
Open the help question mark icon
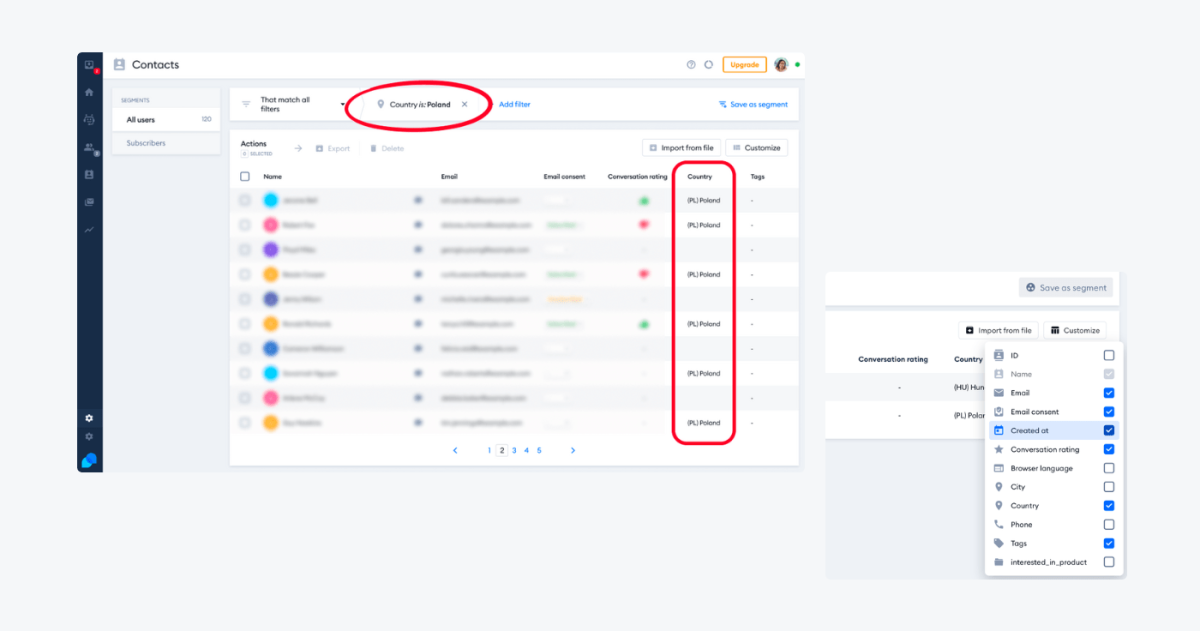[x=691, y=64]
